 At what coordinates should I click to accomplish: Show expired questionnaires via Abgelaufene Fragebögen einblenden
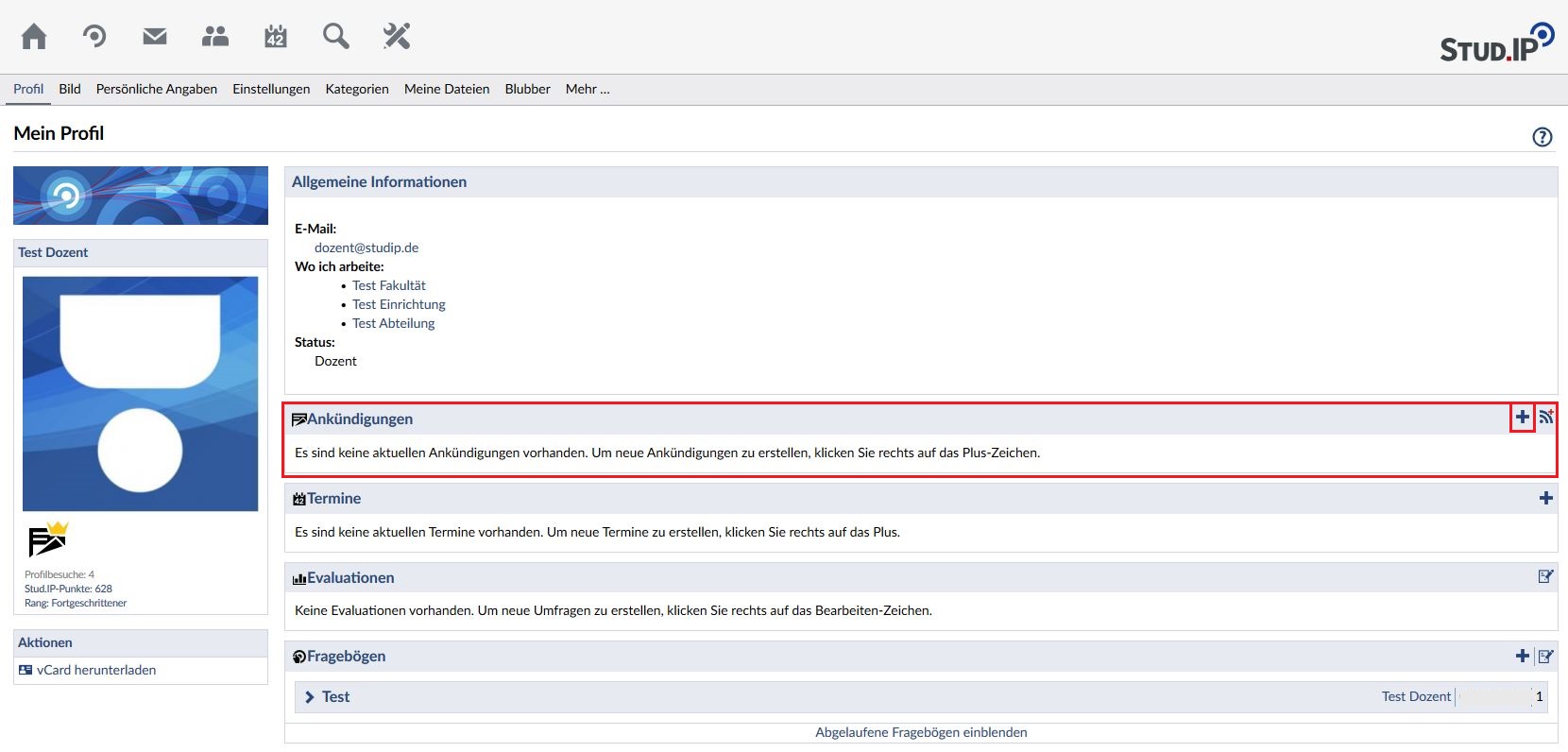(921, 732)
